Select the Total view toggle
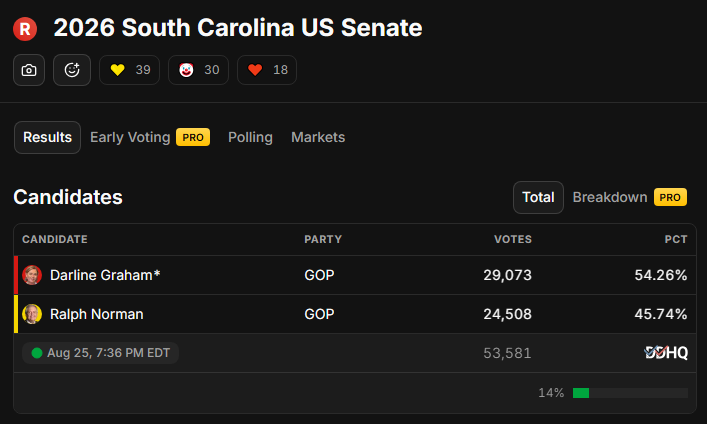Screen dimensions: 707x424 pyautogui.click(x=538, y=197)
